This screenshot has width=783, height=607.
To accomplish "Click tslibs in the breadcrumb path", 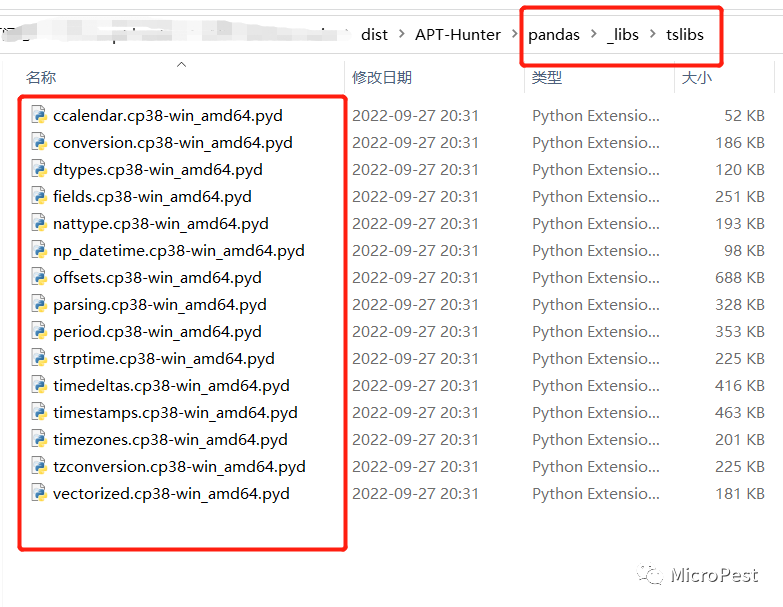I will pyautogui.click(x=685, y=34).
